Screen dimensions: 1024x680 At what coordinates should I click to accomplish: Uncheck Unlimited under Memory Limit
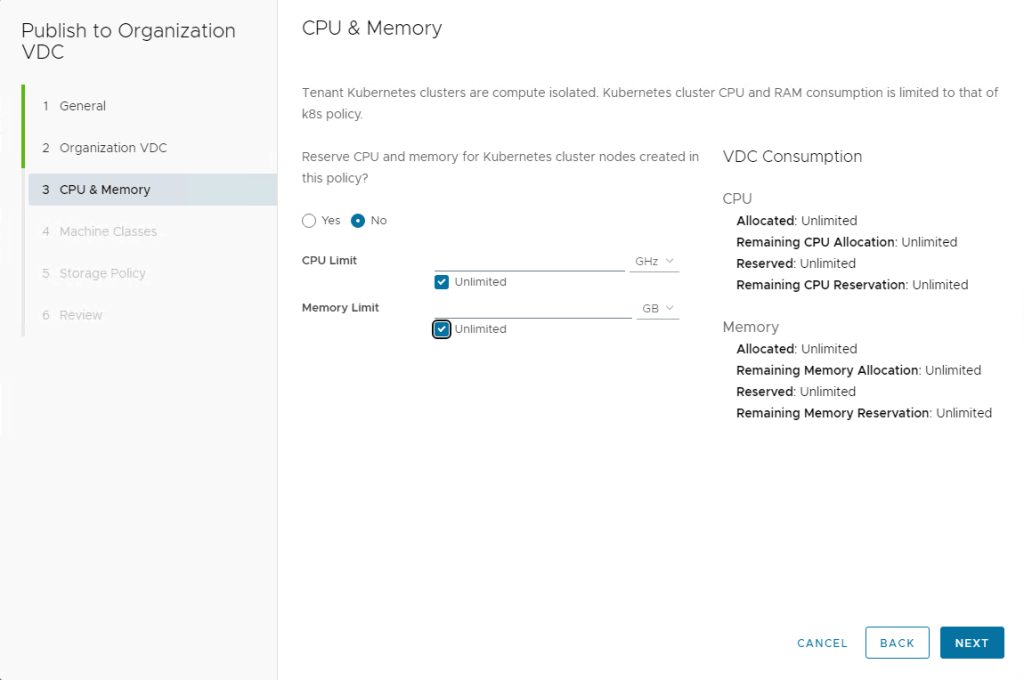pos(442,329)
